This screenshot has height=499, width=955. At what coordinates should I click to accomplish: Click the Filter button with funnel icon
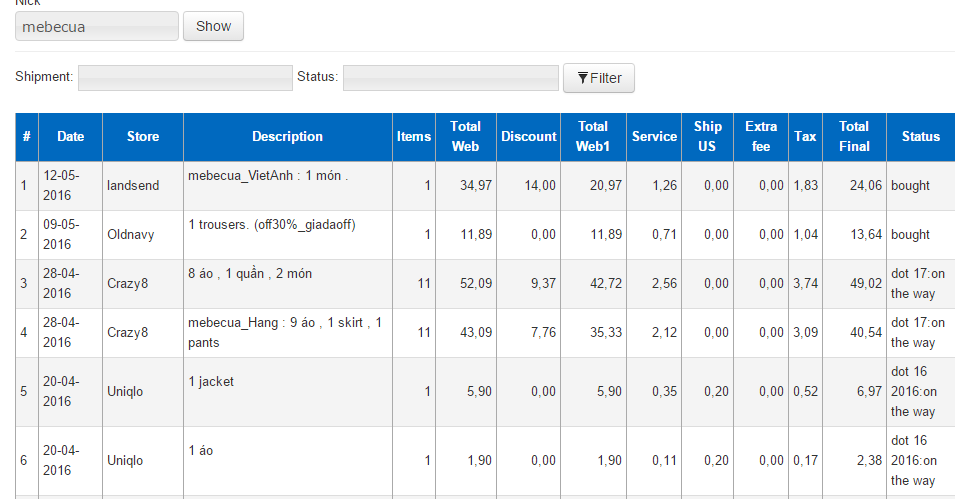pos(599,78)
